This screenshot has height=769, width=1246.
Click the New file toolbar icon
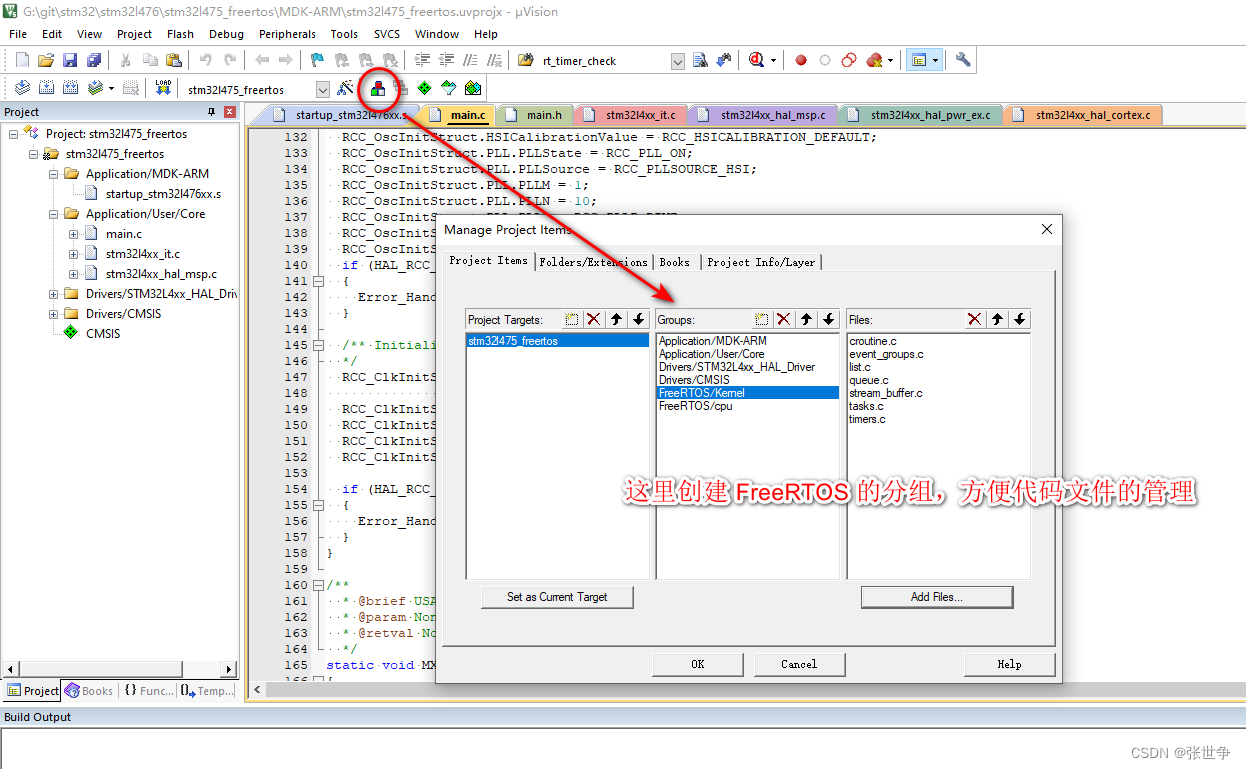tap(22, 60)
